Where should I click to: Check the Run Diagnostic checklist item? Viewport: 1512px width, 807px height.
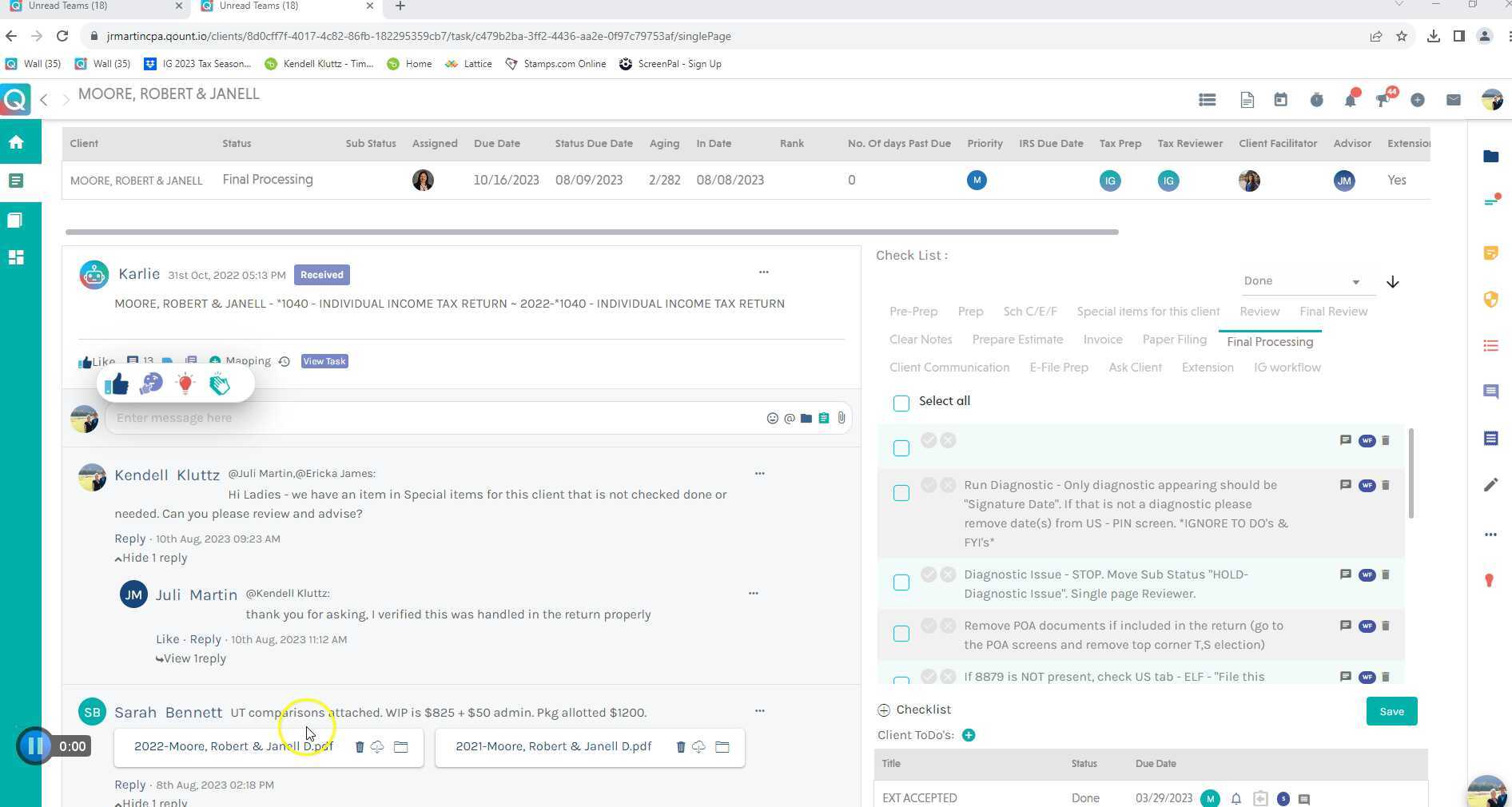point(901,493)
